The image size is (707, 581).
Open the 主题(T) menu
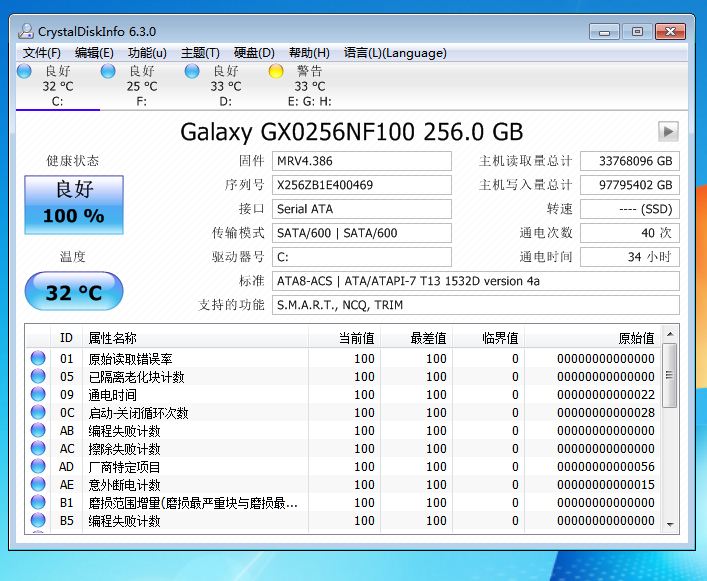click(x=200, y=53)
